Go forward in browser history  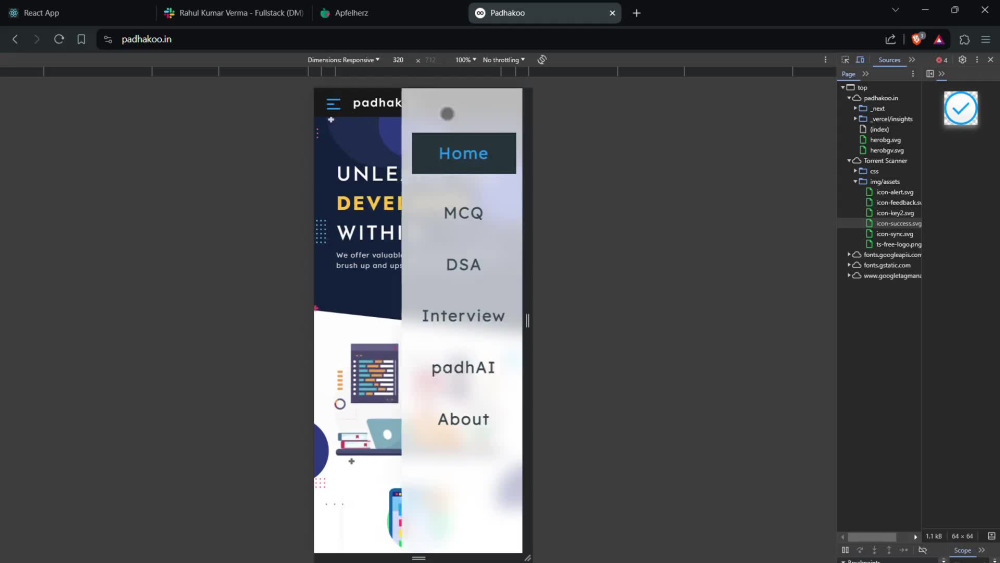(36, 39)
